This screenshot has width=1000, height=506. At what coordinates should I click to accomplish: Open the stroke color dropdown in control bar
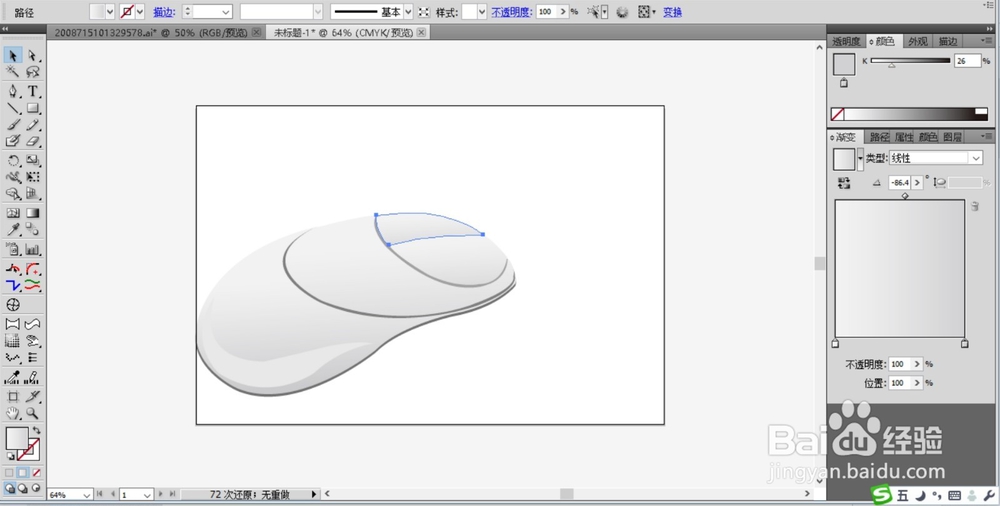click(140, 11)
